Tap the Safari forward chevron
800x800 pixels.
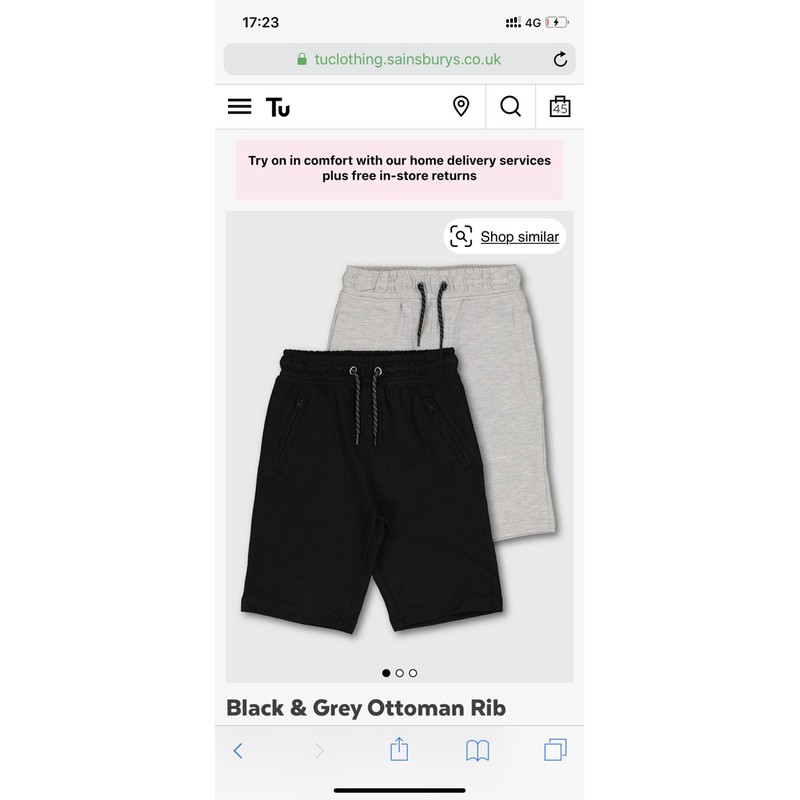coord(319,751)
